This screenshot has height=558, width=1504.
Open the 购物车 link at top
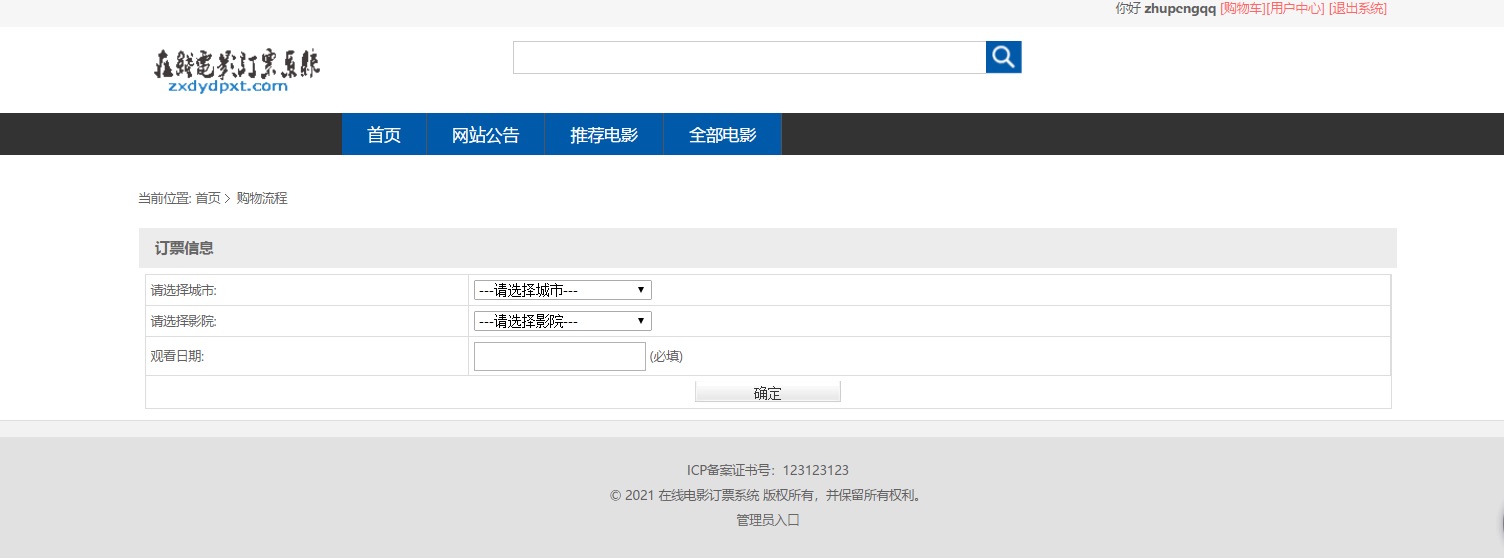tap(1242, 8)
